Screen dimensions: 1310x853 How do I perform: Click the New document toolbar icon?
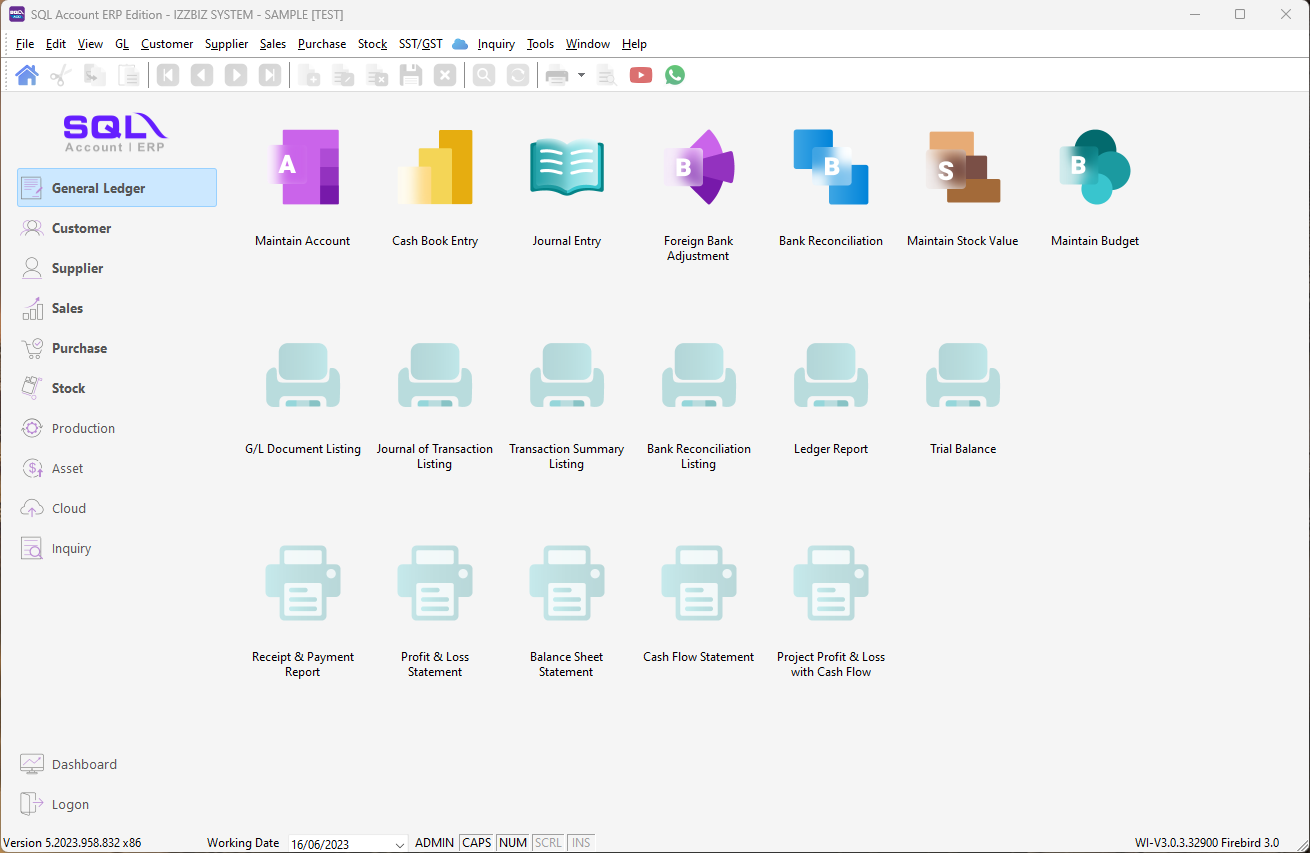click(310, 75)
